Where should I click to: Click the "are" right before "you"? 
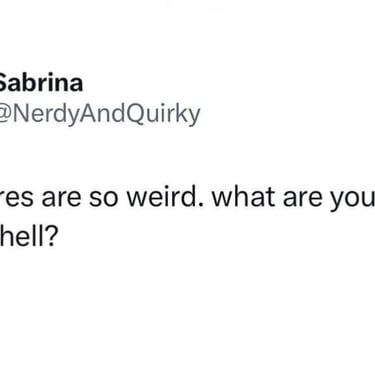[x=302, y=199]
